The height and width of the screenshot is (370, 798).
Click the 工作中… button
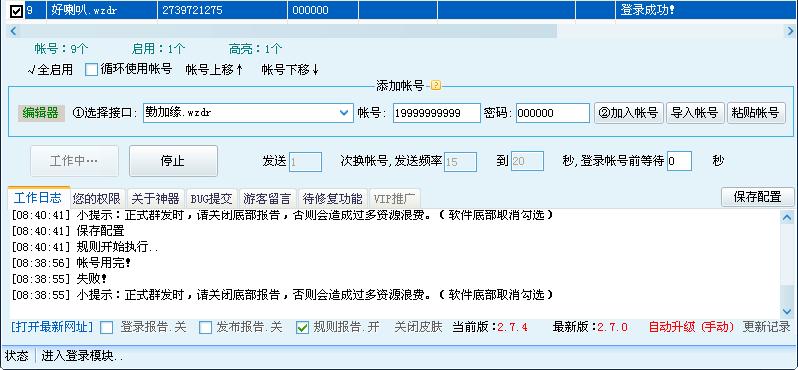(x=74, y=161)
